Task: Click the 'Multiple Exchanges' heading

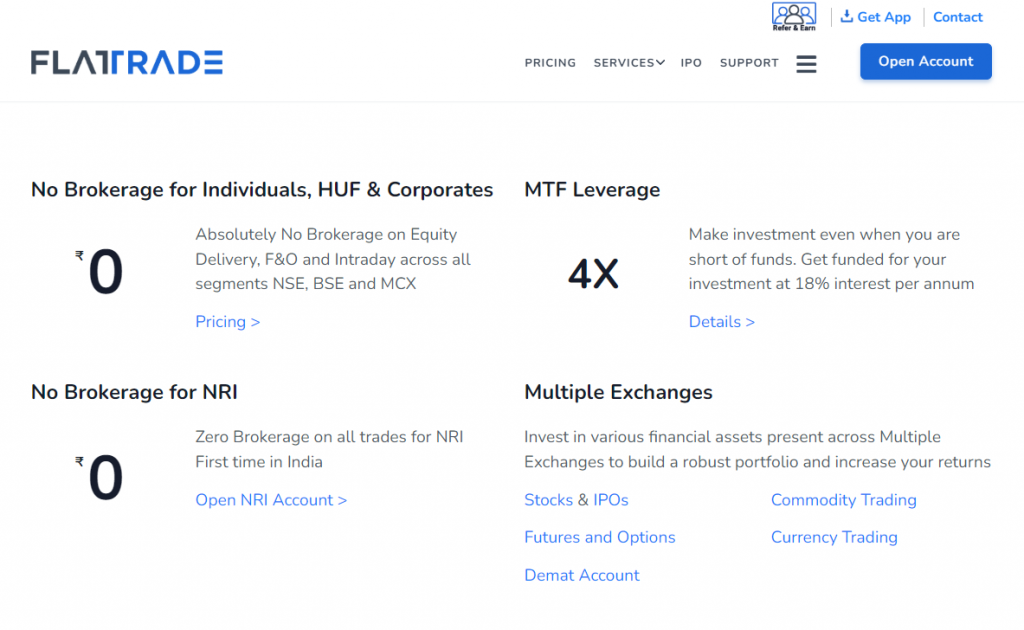Action: (x=618, y=392)
